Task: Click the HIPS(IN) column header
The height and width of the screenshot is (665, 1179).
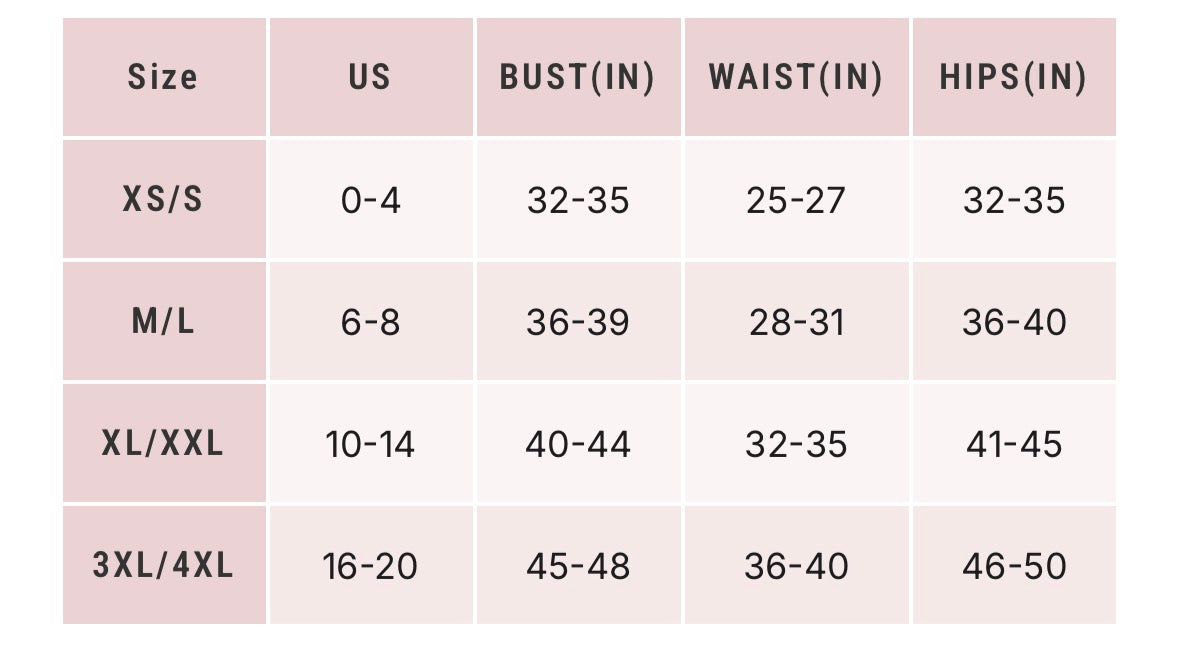Action: [x=1013, y=77]
